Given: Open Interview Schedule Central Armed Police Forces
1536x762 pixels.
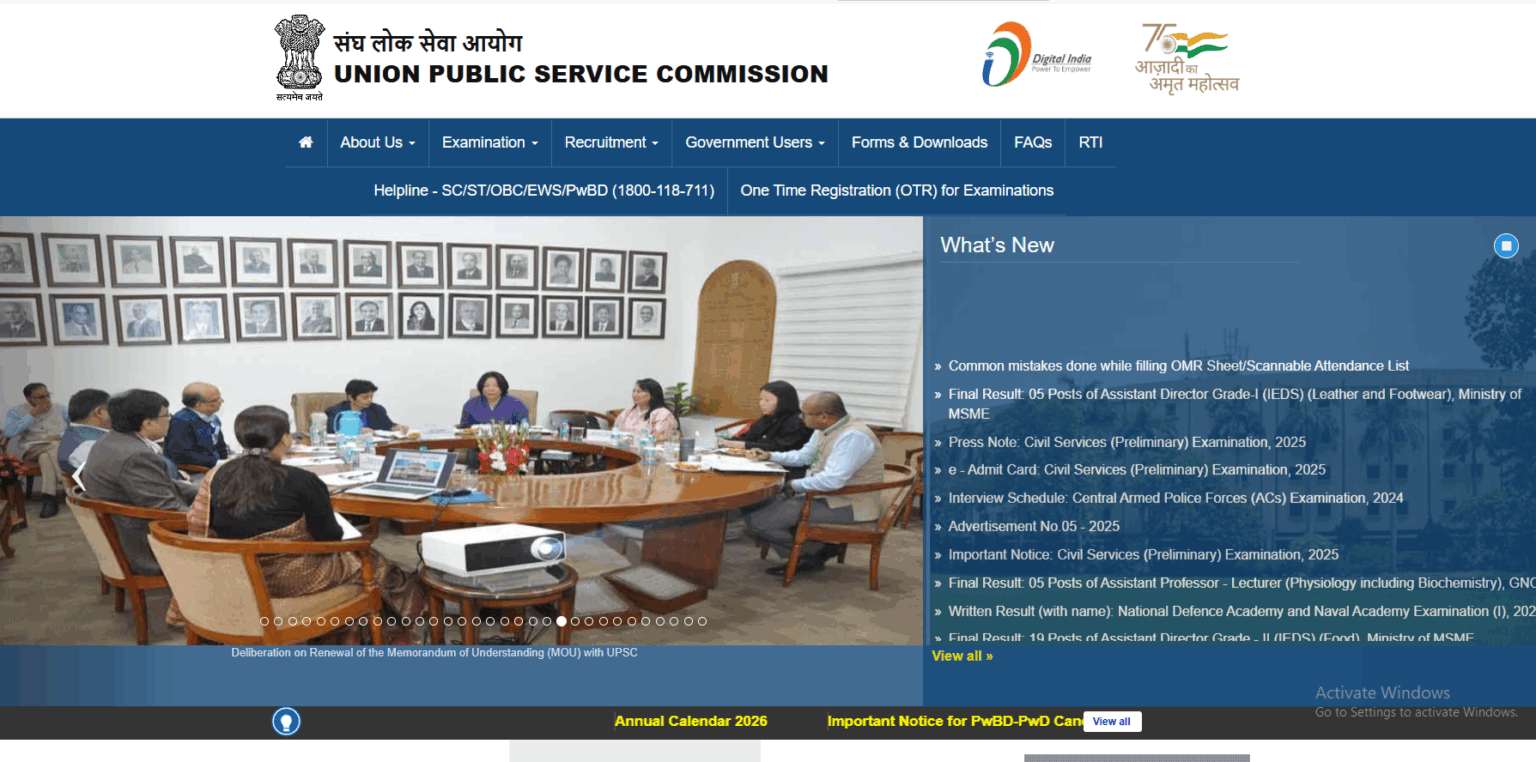Looking at the screenshot, I should (1176, 498).
